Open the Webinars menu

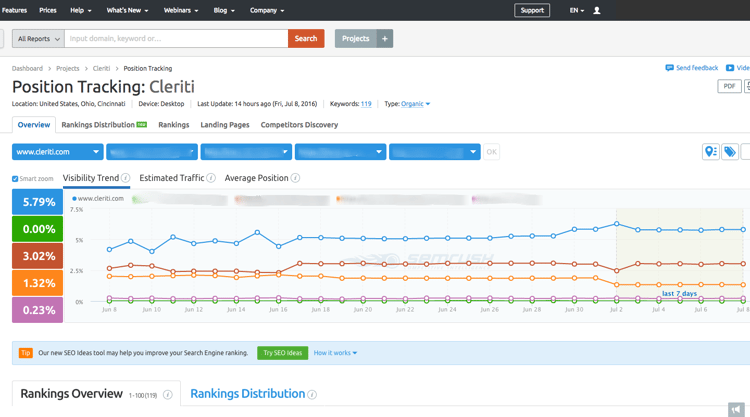tap(181, 10)
